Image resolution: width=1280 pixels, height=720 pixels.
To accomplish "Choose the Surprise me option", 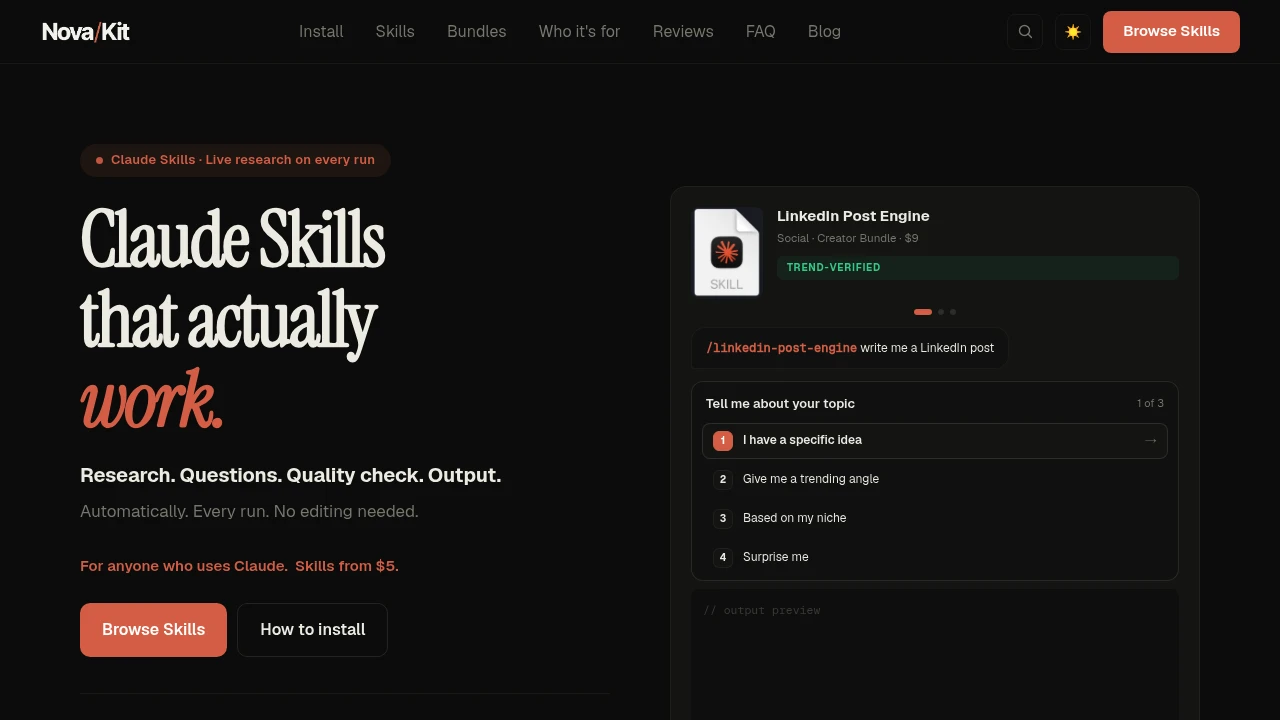I will point(935,557).
